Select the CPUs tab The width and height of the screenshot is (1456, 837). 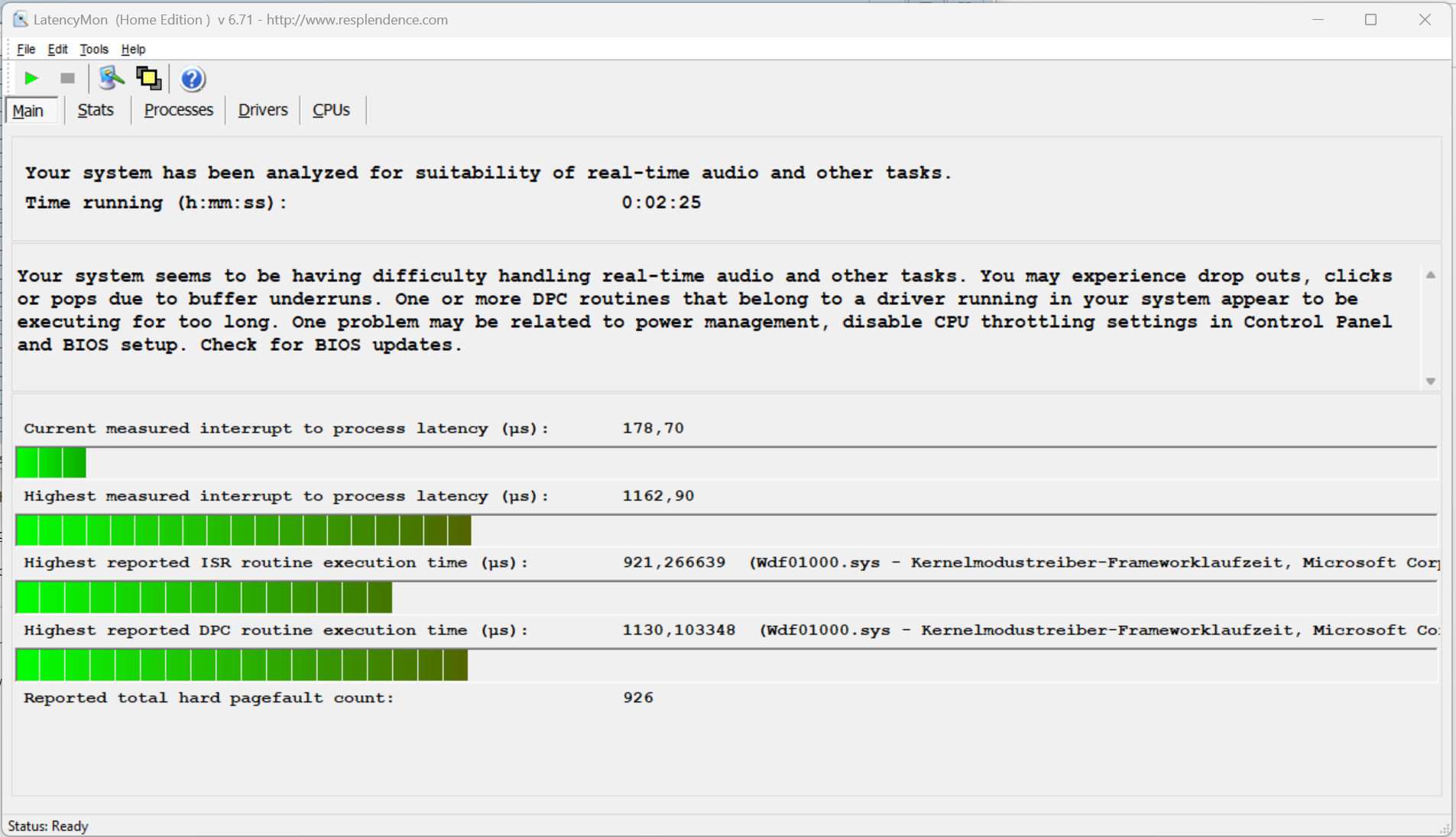331,110
